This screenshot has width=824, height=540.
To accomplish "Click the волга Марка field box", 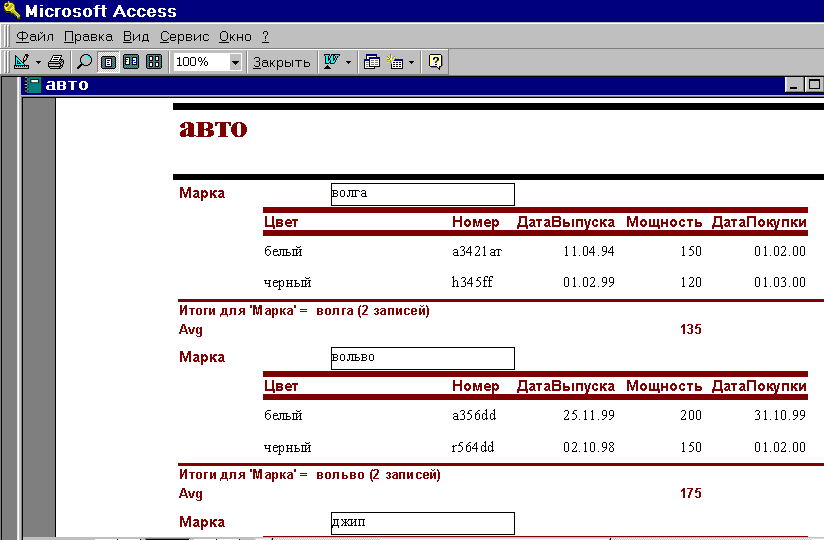I will [423, 194].
